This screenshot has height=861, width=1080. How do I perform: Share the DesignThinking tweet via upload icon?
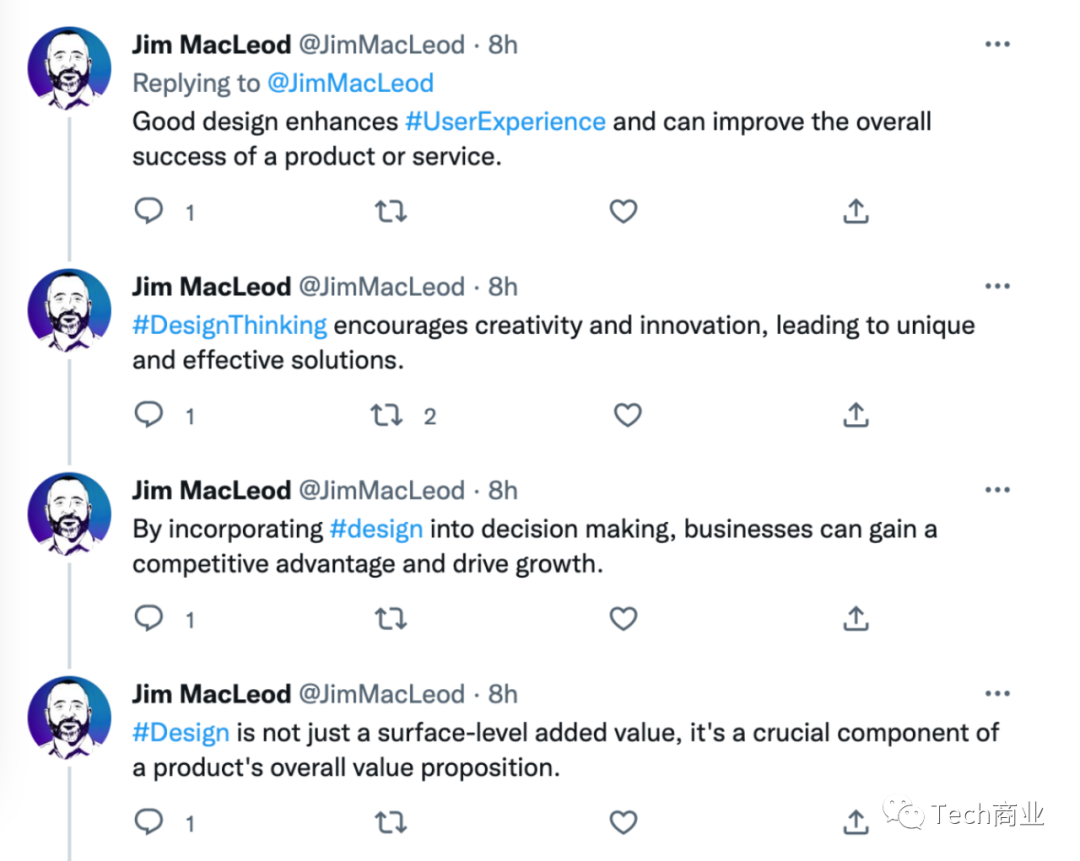pyautogui.click(x=855, y=415)
